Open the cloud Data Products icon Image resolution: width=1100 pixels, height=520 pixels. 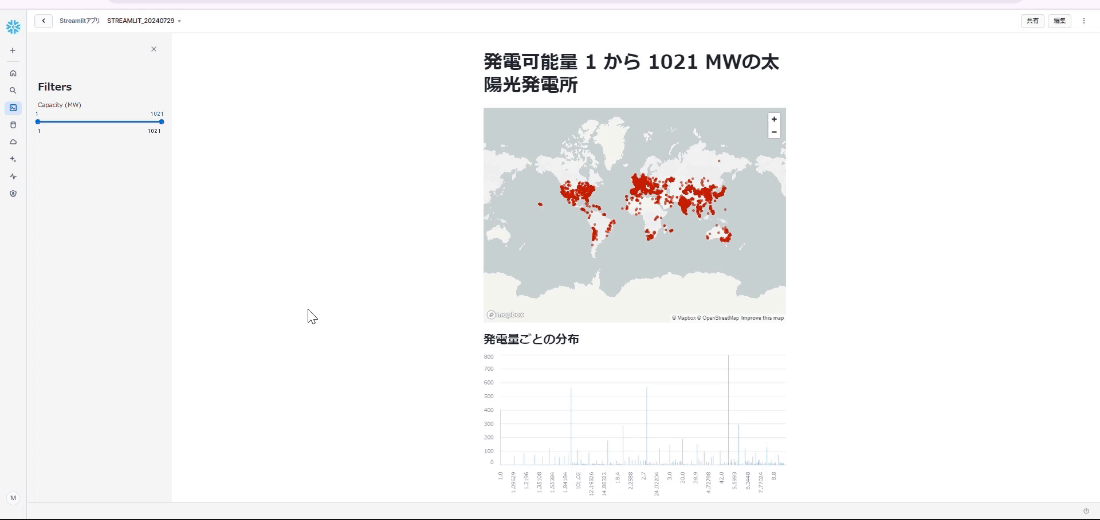(x=13, y=142)
